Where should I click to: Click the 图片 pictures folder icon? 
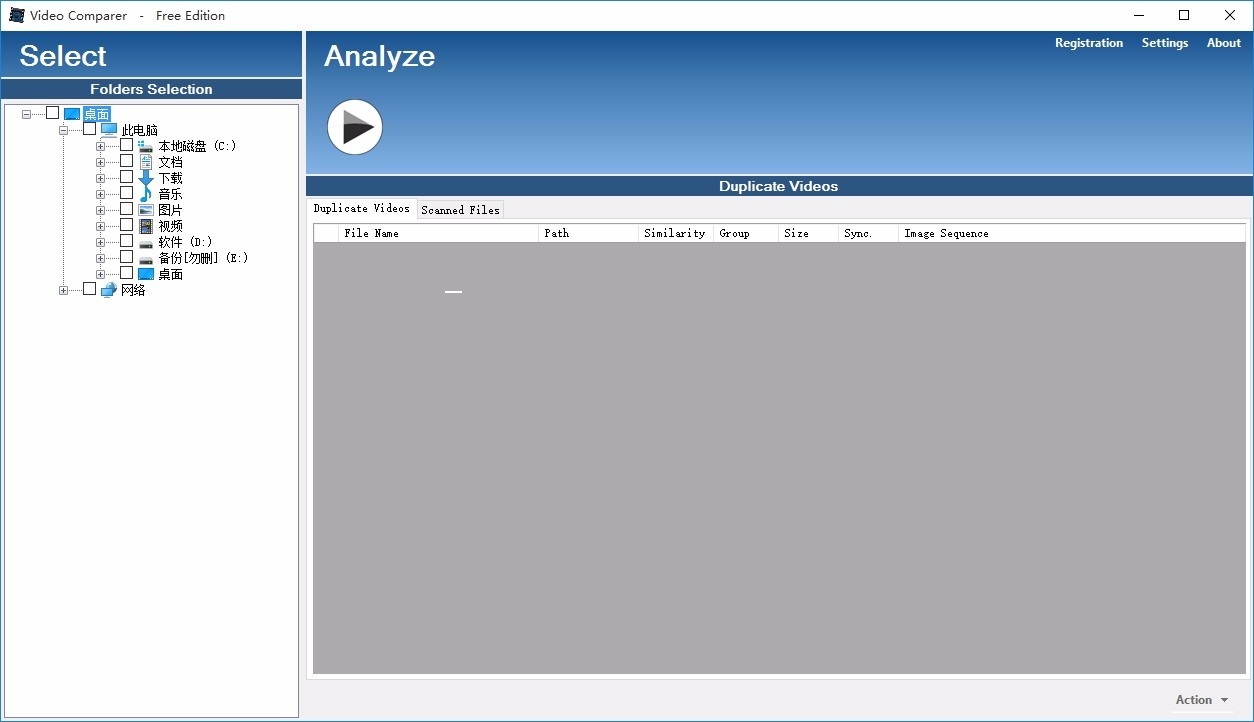(146, 209)
